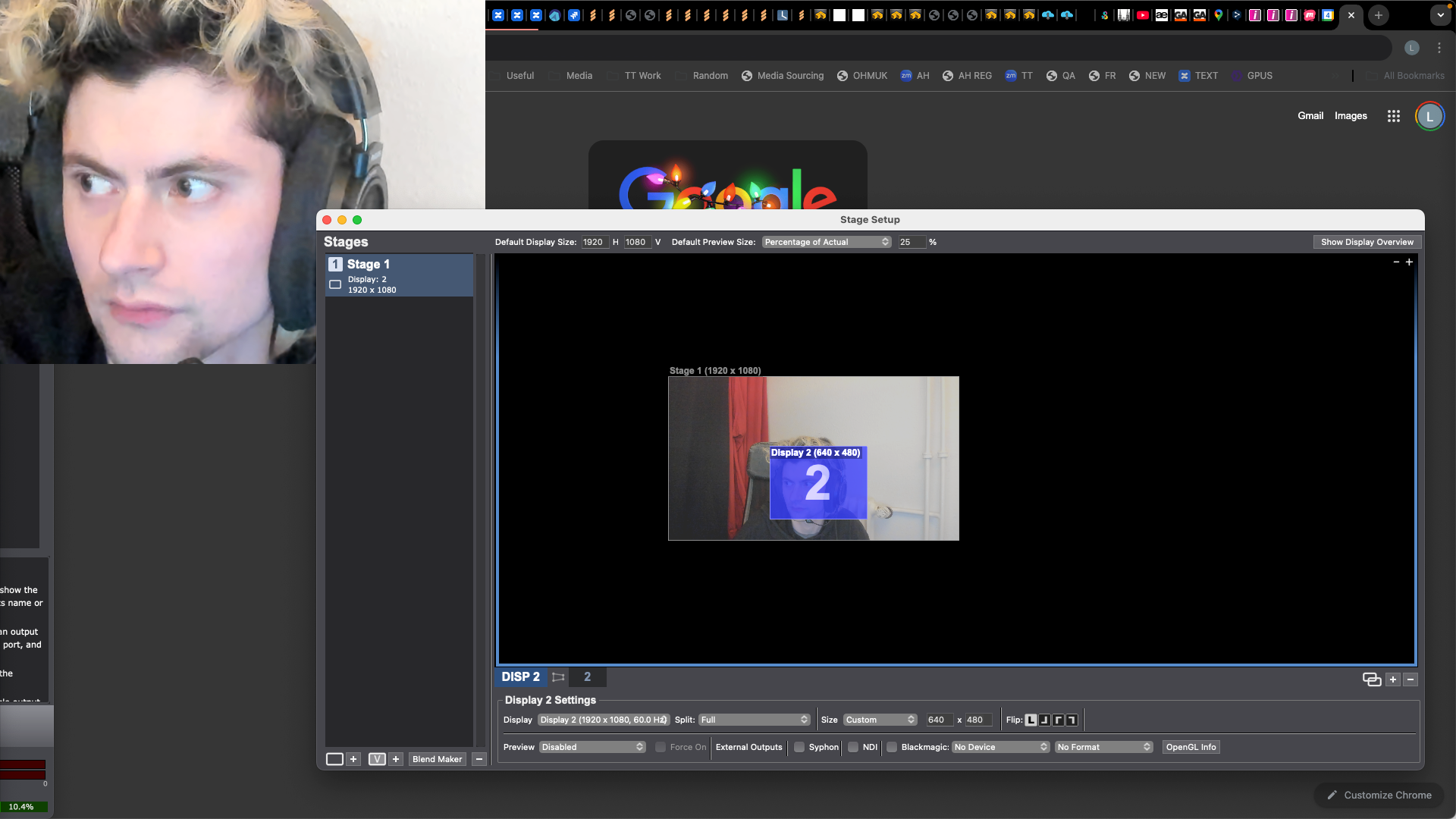Image resolution: width=1456 pixels, height=819 pixels.
Task: Click the duplicate display icon beside the plus button
Action: [x=1371, y=679]
